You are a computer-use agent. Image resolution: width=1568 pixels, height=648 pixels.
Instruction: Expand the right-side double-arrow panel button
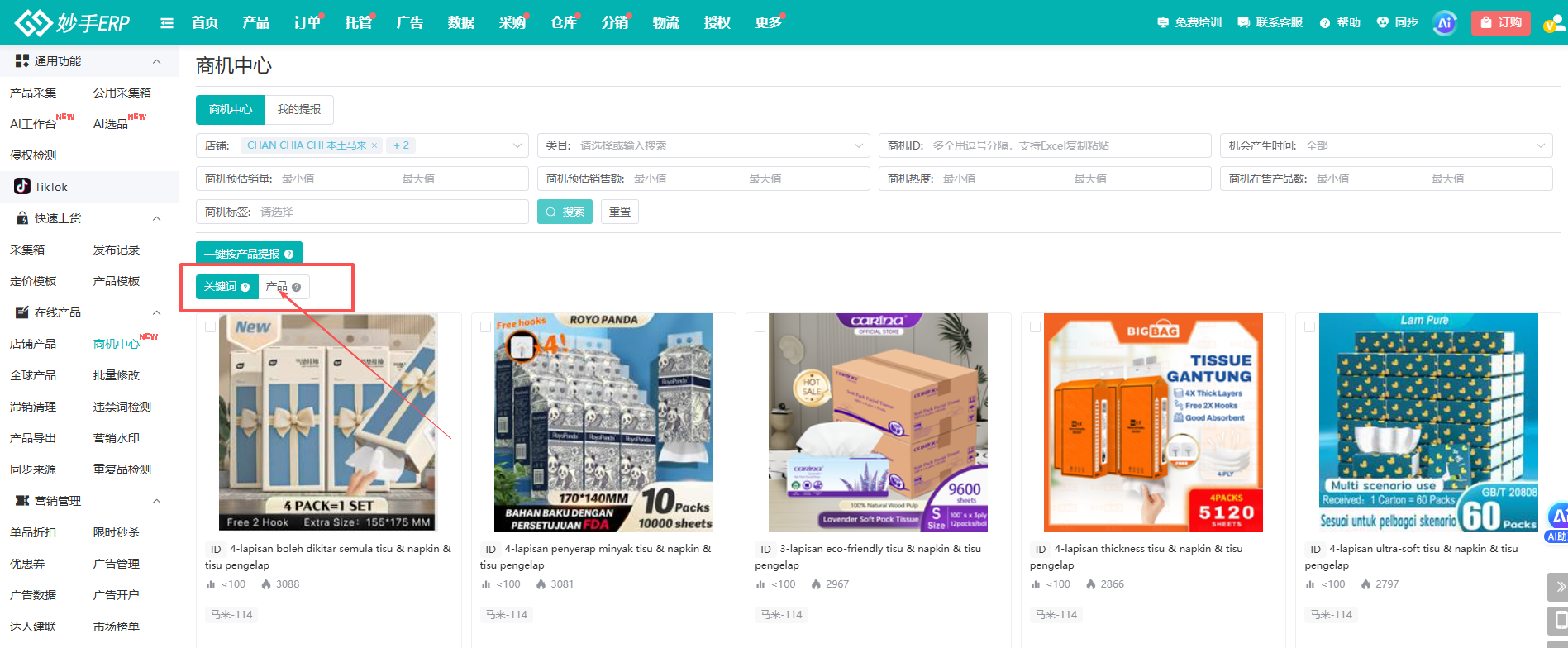[1559, 587]
